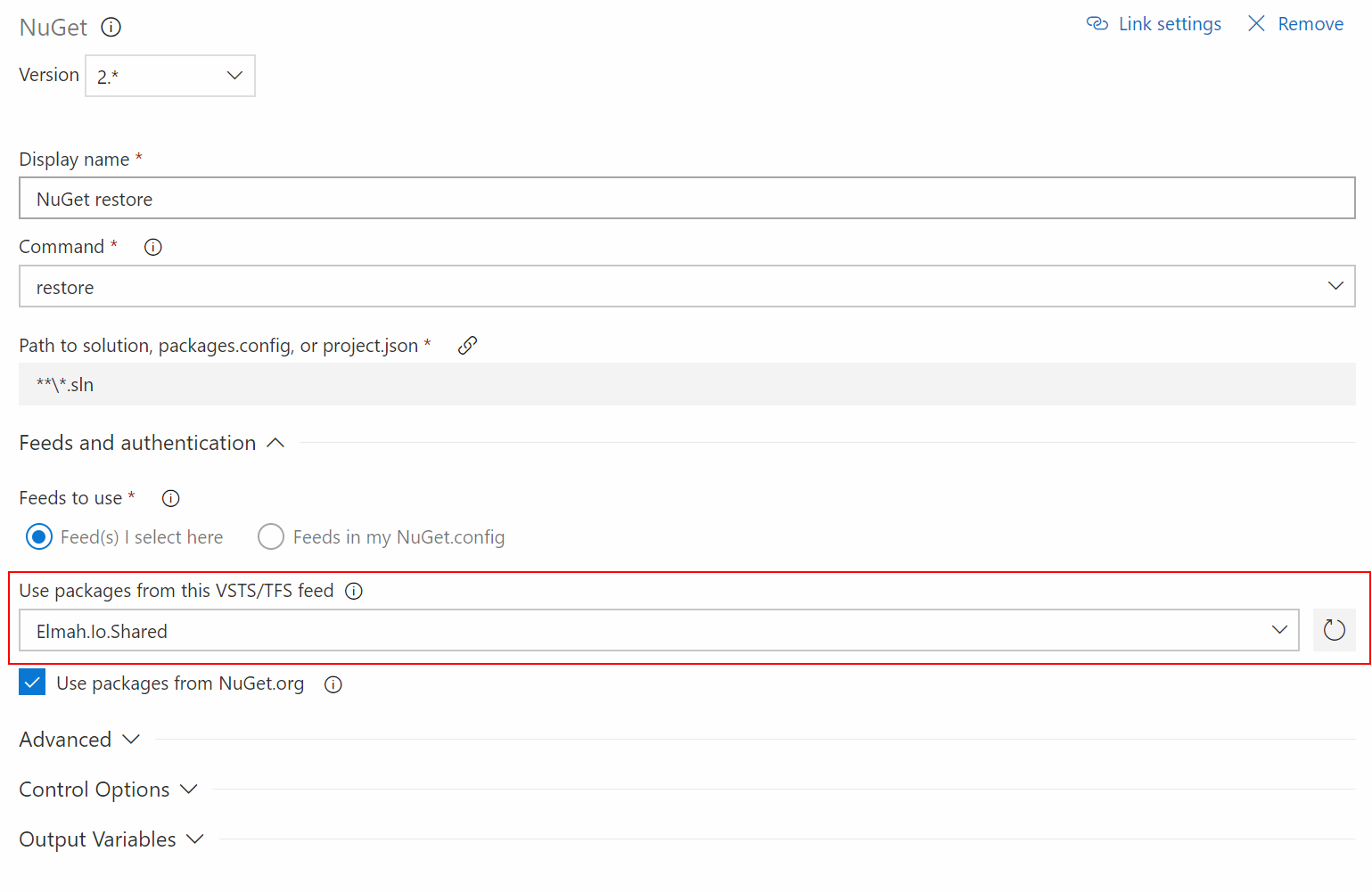Click the info icon next to Feeds to use

[170, 498]
